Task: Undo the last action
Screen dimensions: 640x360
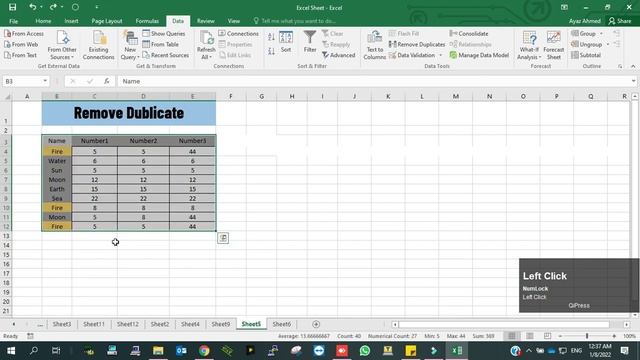Action: 32,7
